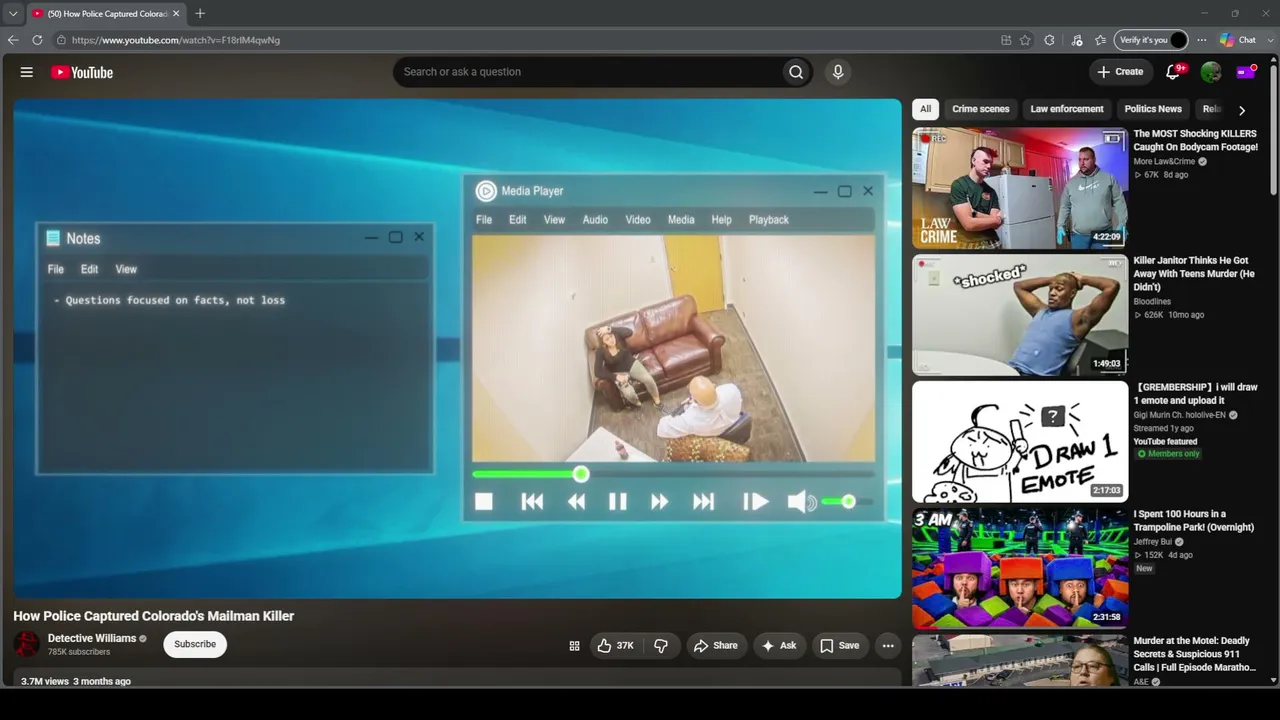Open the Trampoline Park video thumbnail
This screenshot has width=1280, height=720.
pos(1020,569)
